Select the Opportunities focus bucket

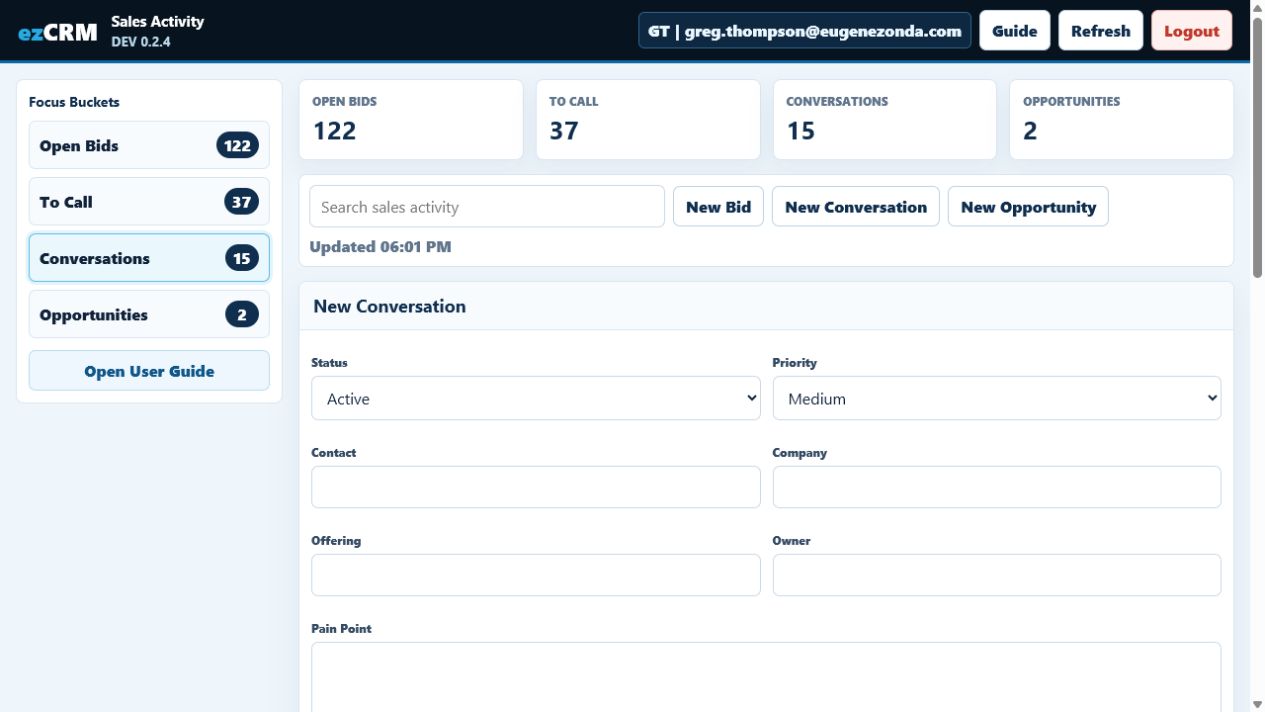click(149, 315)
